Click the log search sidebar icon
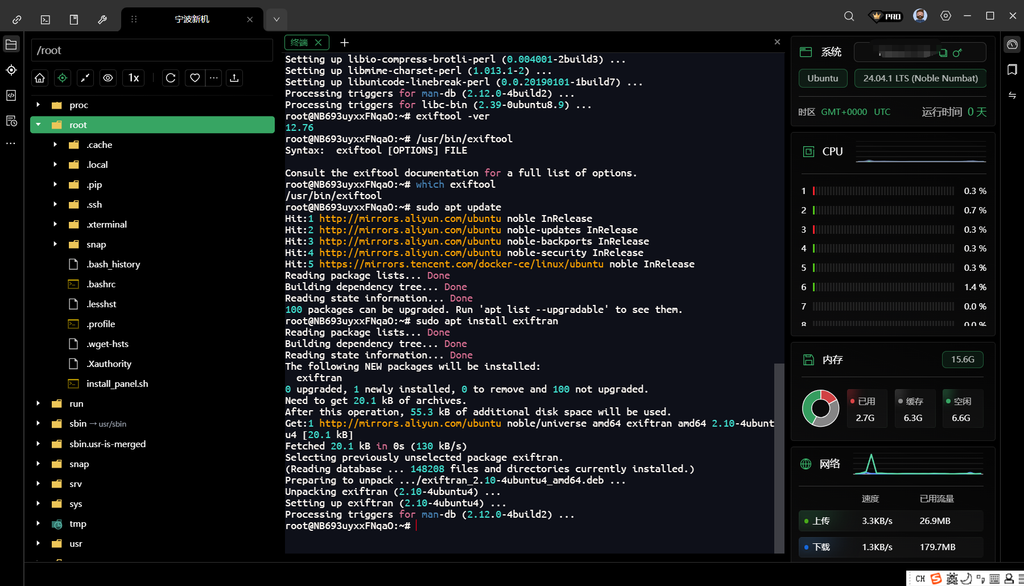1024x586 pixels. (x=11, y=121)
